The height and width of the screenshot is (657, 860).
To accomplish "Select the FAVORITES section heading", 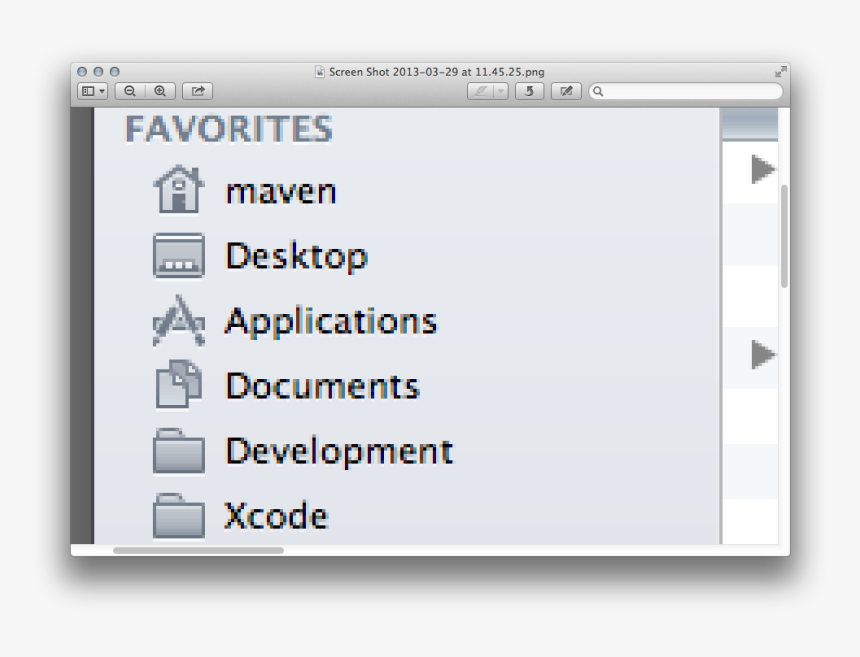I will tap(228, 128).
